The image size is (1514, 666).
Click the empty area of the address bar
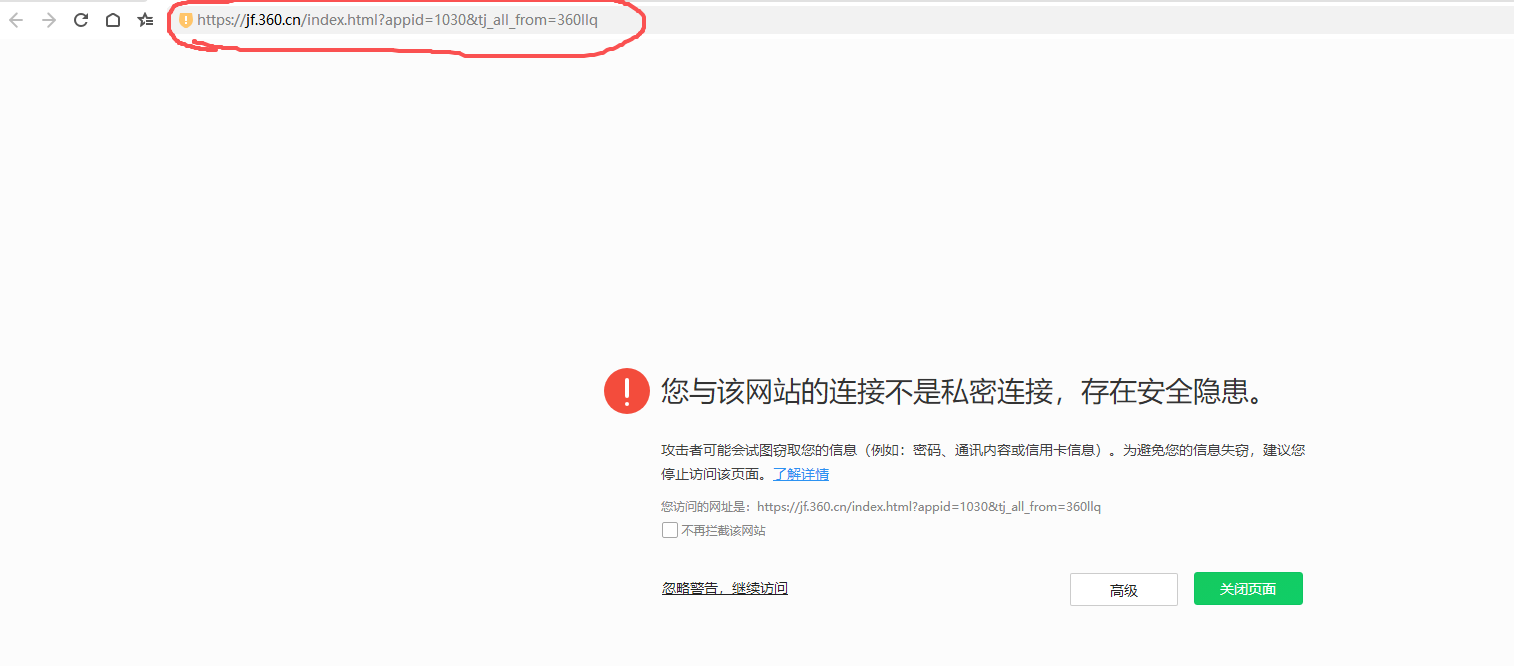click(1050, 20)
